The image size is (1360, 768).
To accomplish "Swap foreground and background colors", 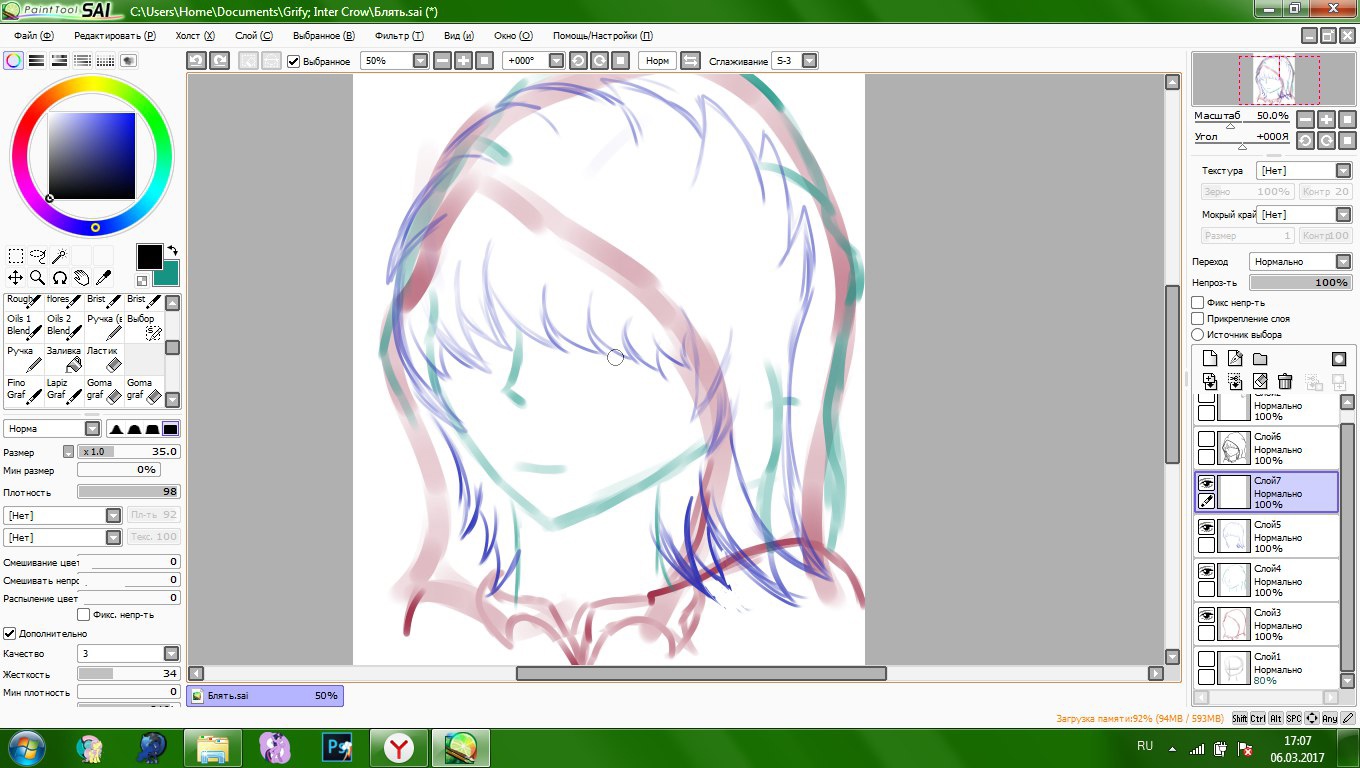I will [x=172, y=251].
